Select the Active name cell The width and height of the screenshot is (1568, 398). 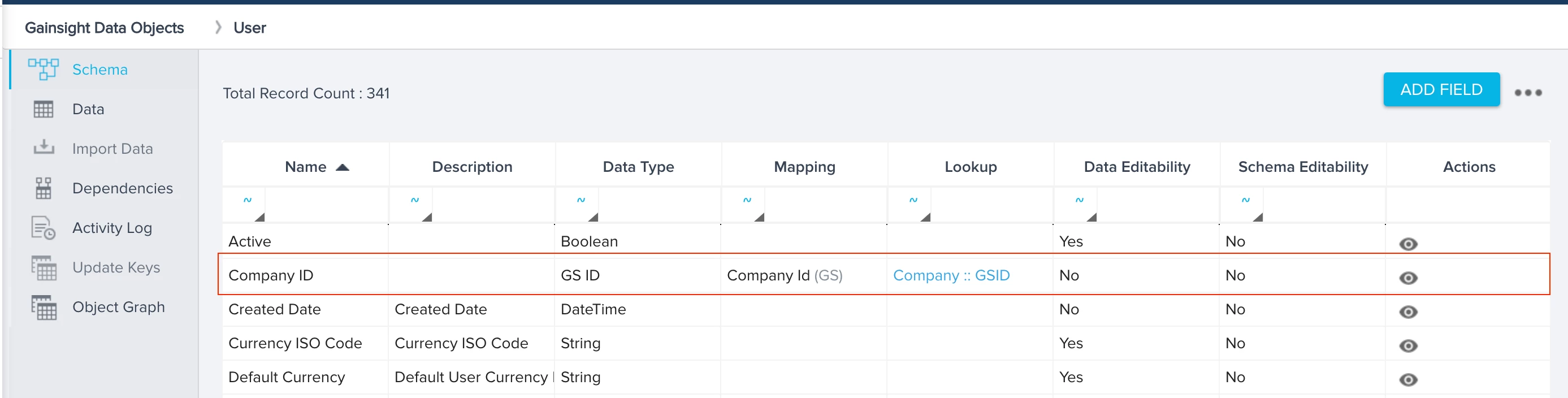pyautogui.click(x=306, y=241)
